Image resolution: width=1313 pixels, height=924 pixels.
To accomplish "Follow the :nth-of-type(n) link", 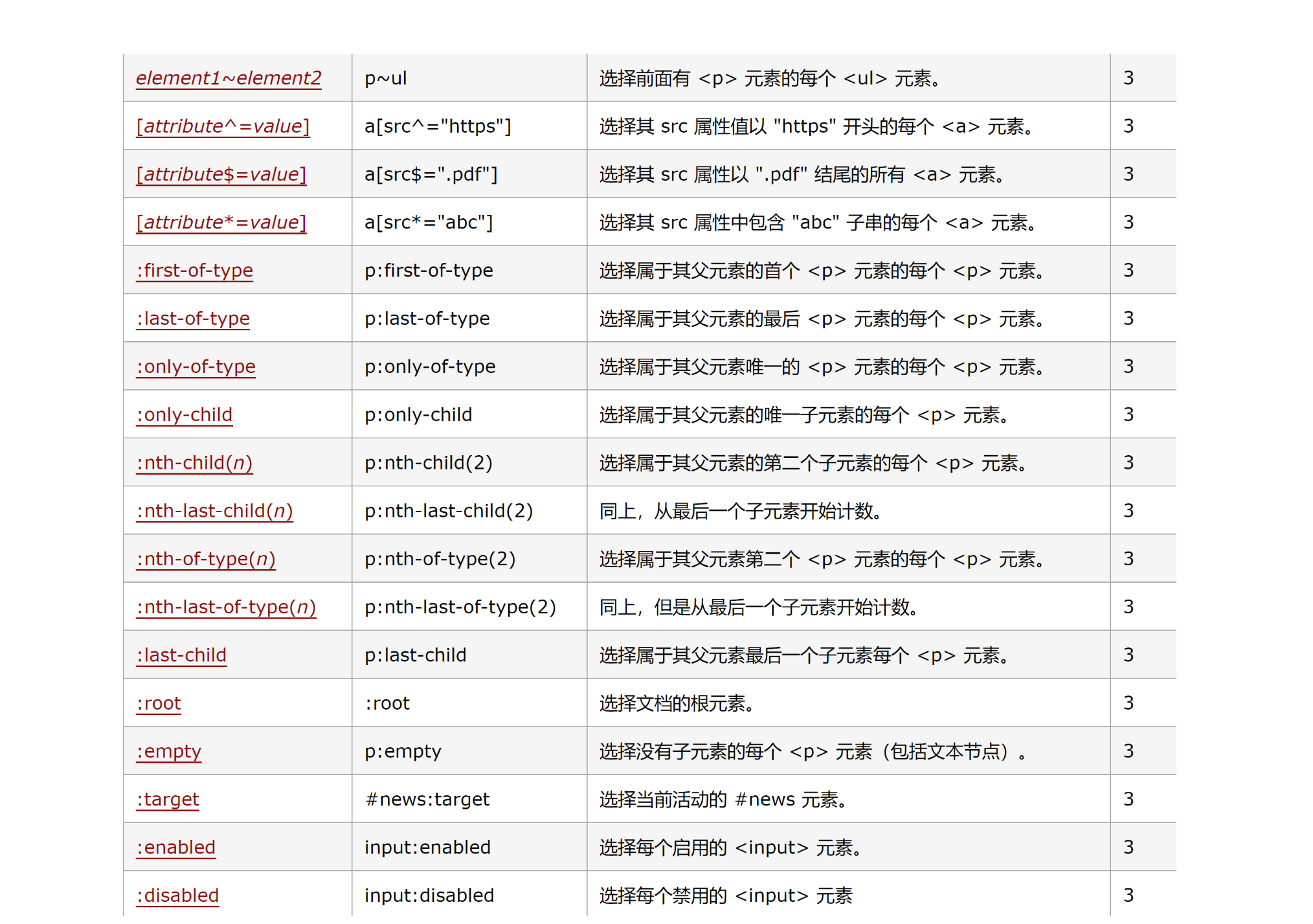I will 205,559.
